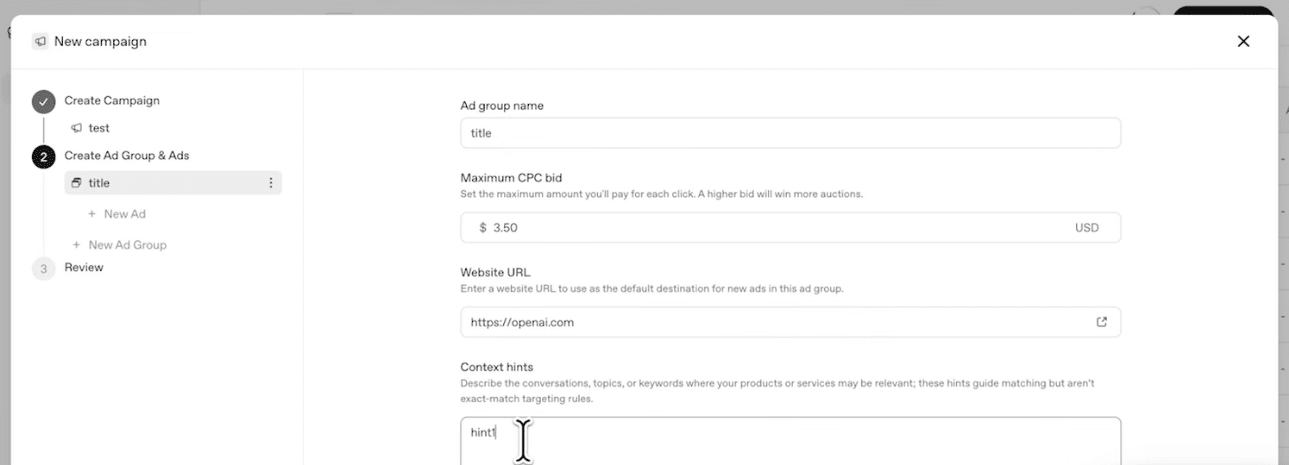Focus the Ad group name field
The width and height of the screenshot is (1289, 465).
click(x=790, y=133)
